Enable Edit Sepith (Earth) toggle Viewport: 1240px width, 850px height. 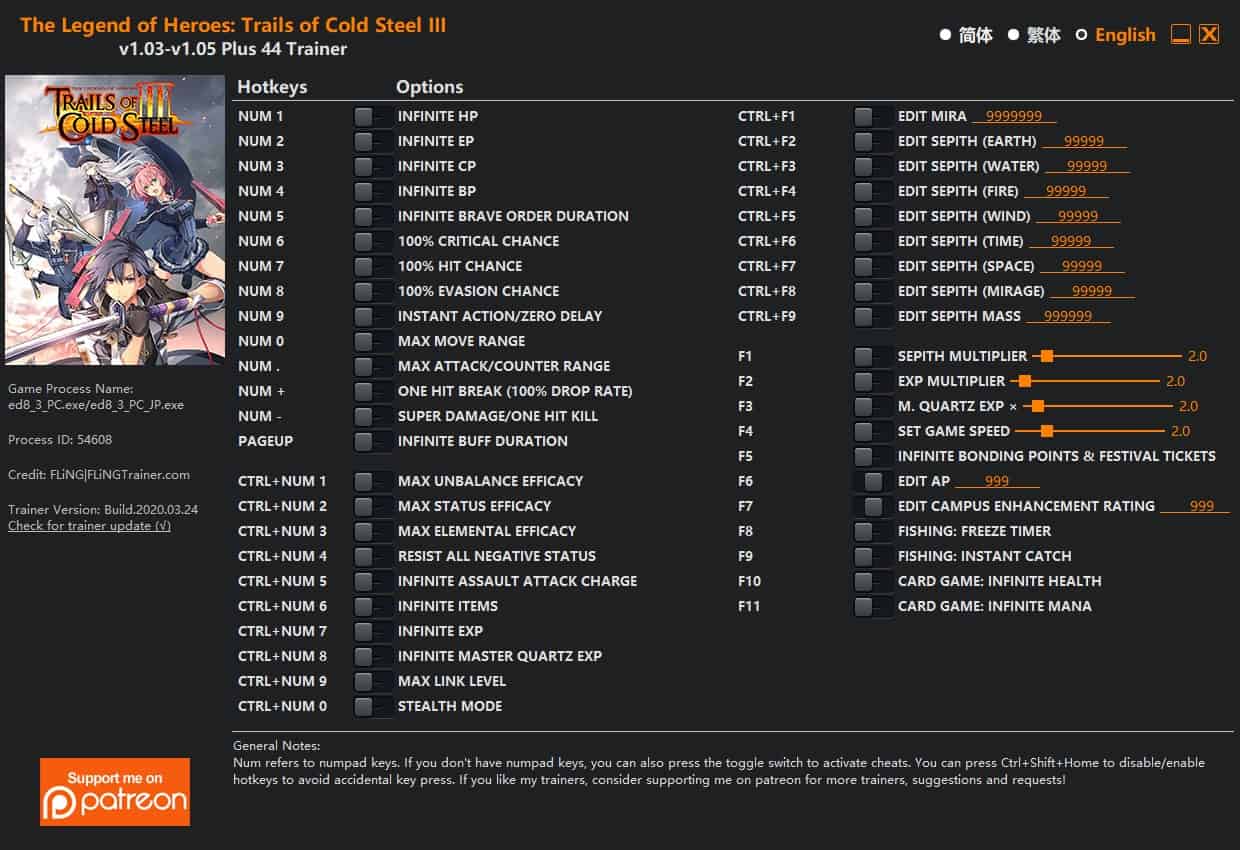pyautogui.click(x=873, y=142)
